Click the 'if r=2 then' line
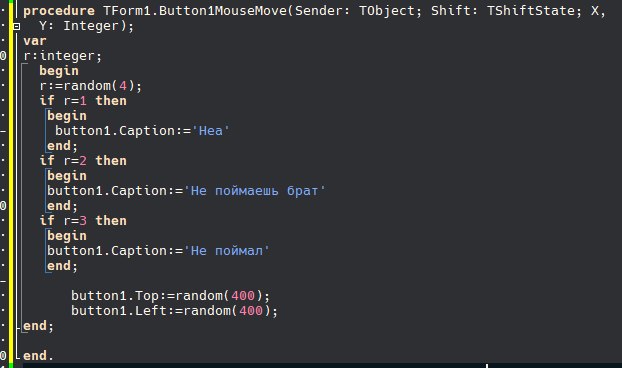Screen dimensions: 622x368 tap(83, 161)
